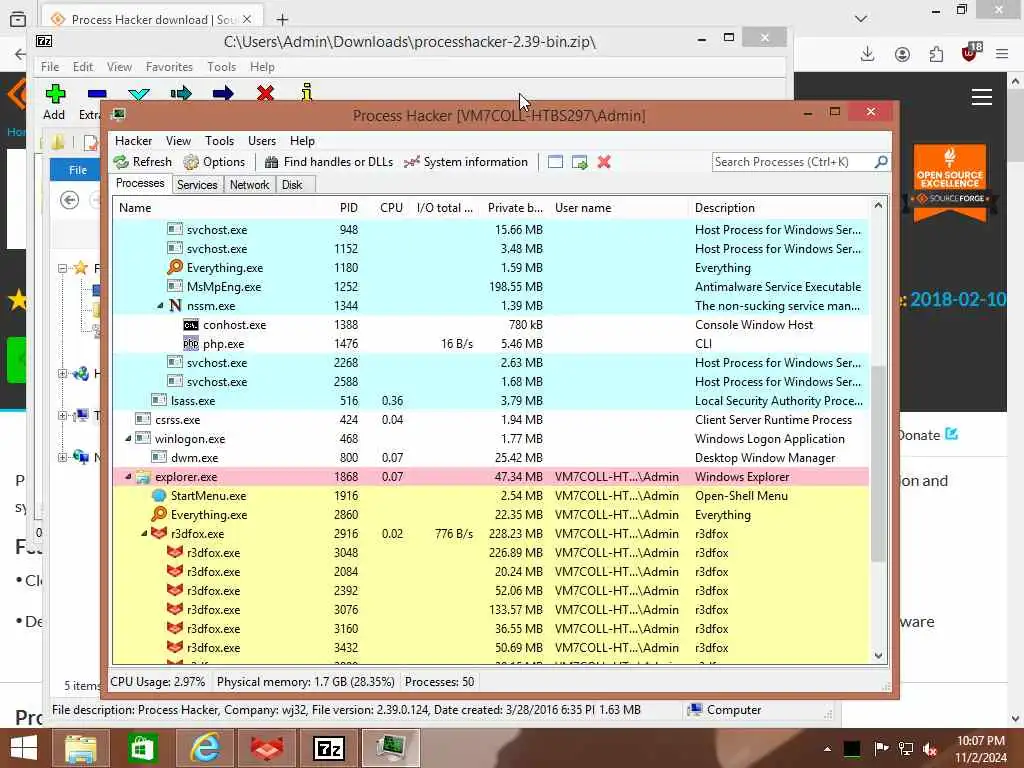Click the scroll down arrow of process list
1024x768 pixels.
(878, 656)
